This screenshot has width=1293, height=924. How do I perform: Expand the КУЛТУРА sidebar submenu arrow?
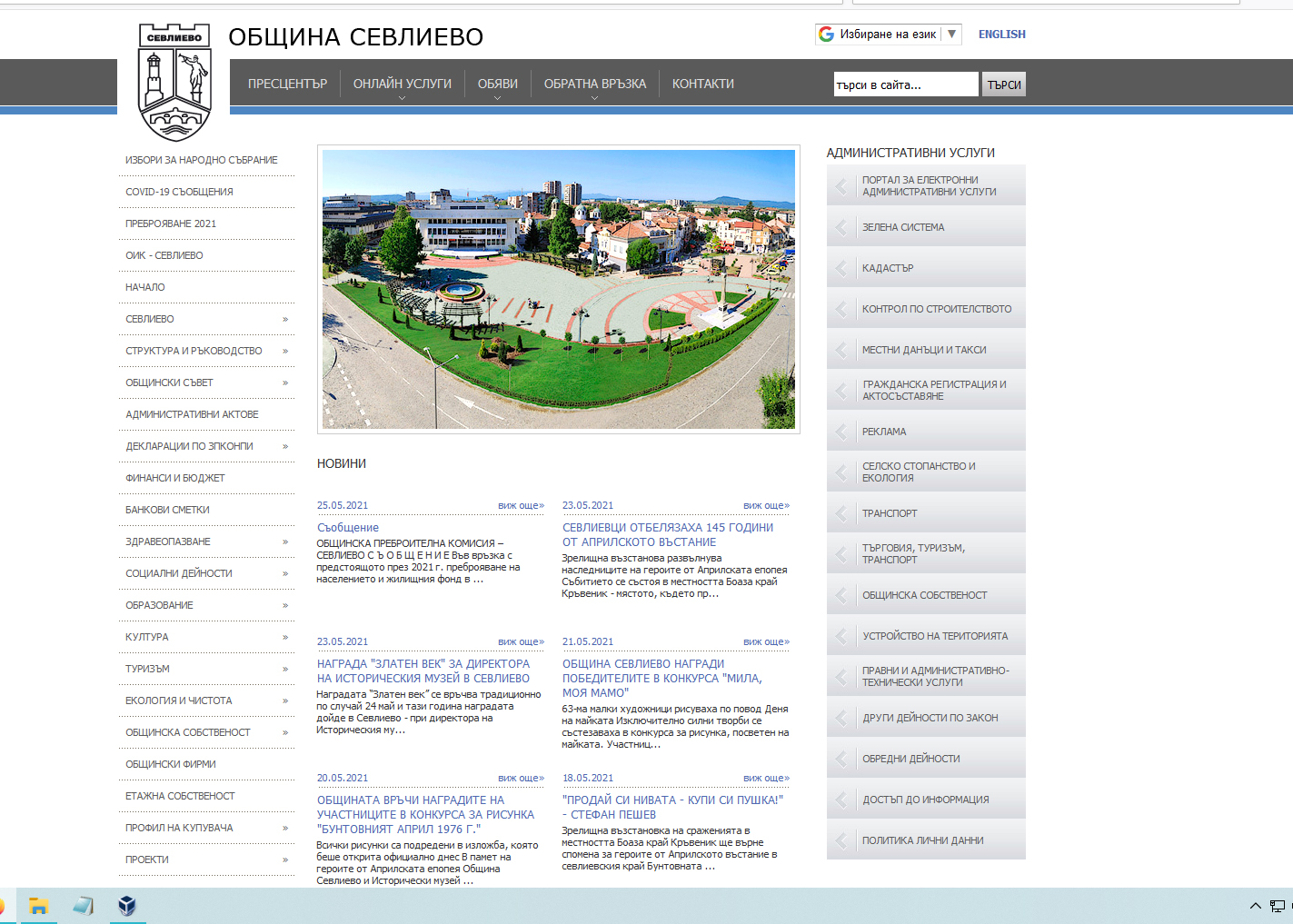[285, 637]
